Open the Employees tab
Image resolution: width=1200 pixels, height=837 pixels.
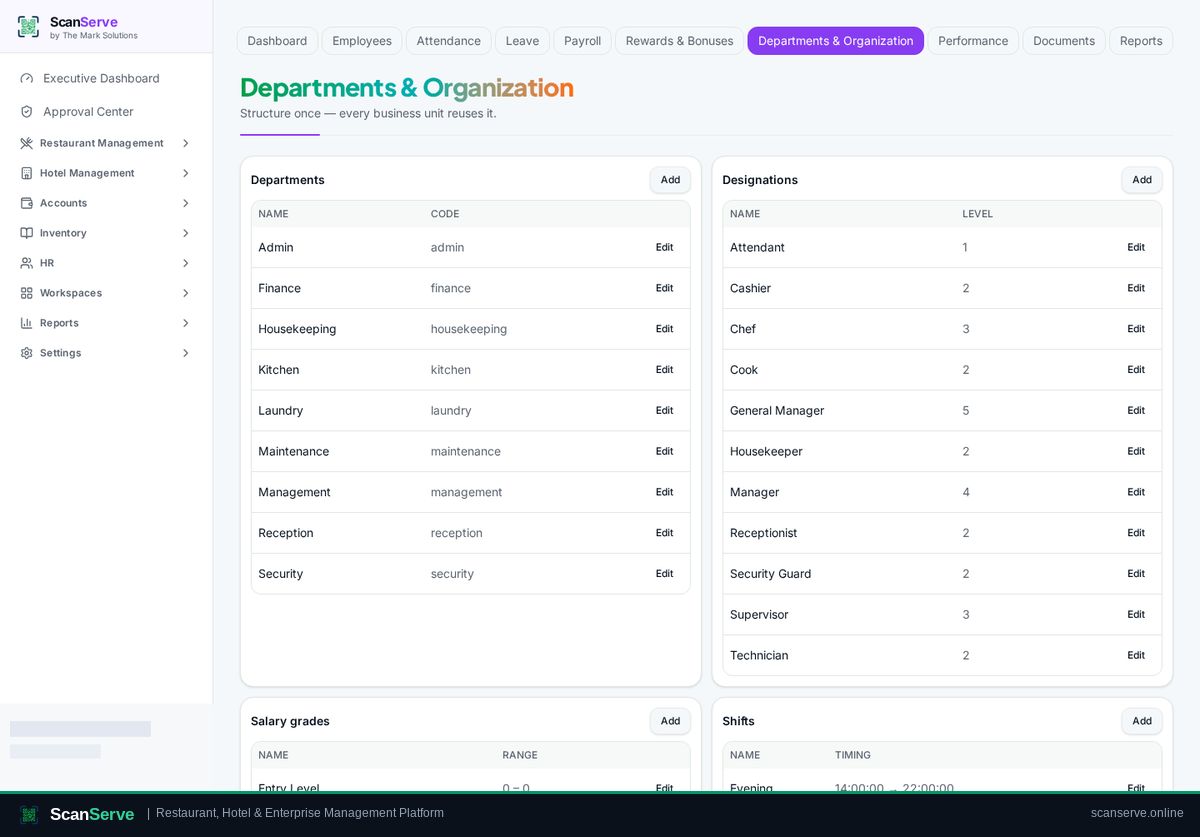coord(362,41)
